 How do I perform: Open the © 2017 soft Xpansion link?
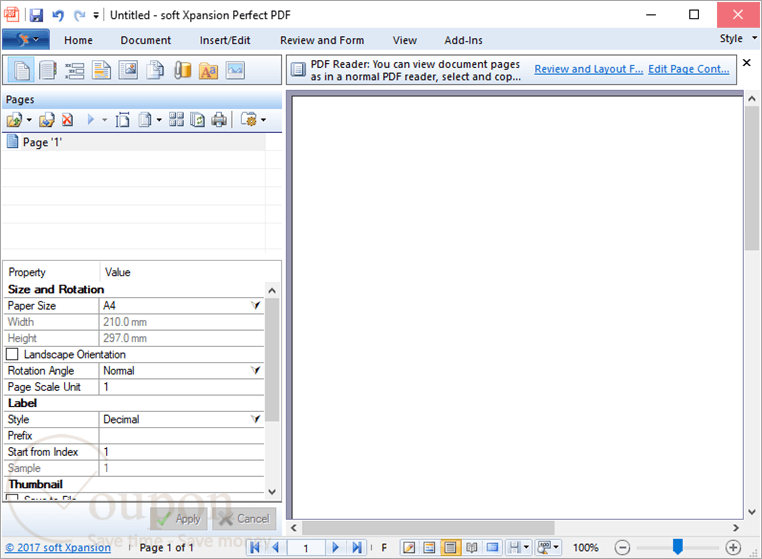point(58,548)
